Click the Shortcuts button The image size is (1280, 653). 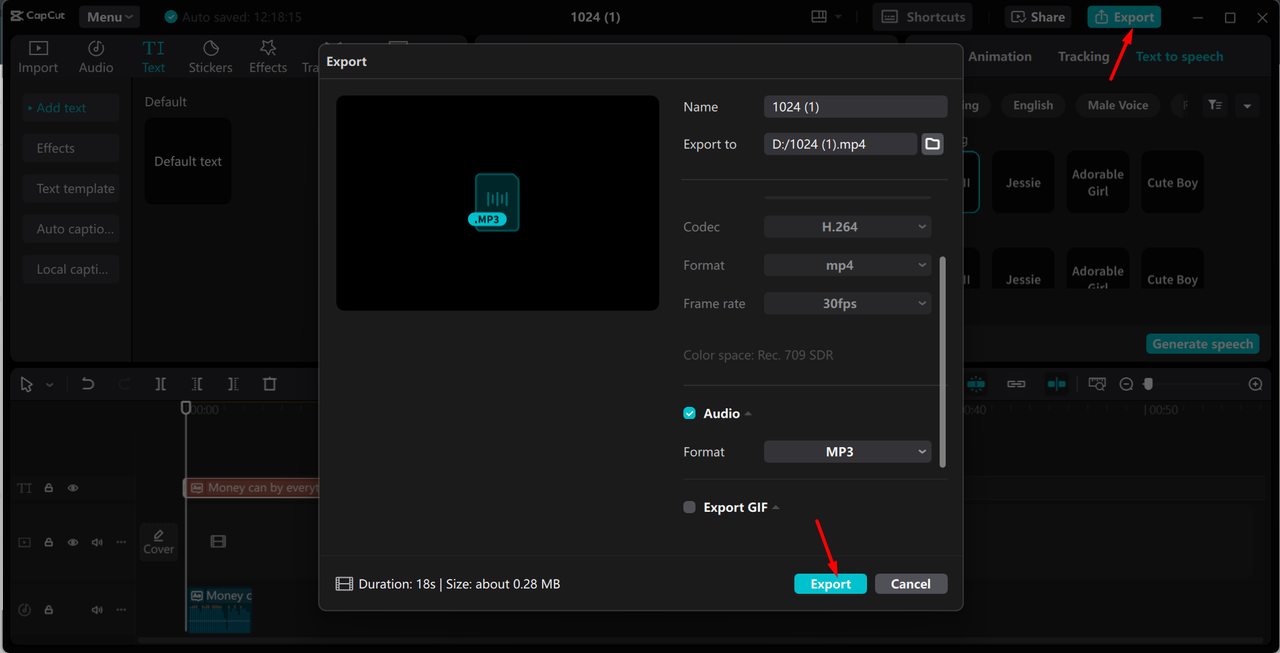point(924,17)
